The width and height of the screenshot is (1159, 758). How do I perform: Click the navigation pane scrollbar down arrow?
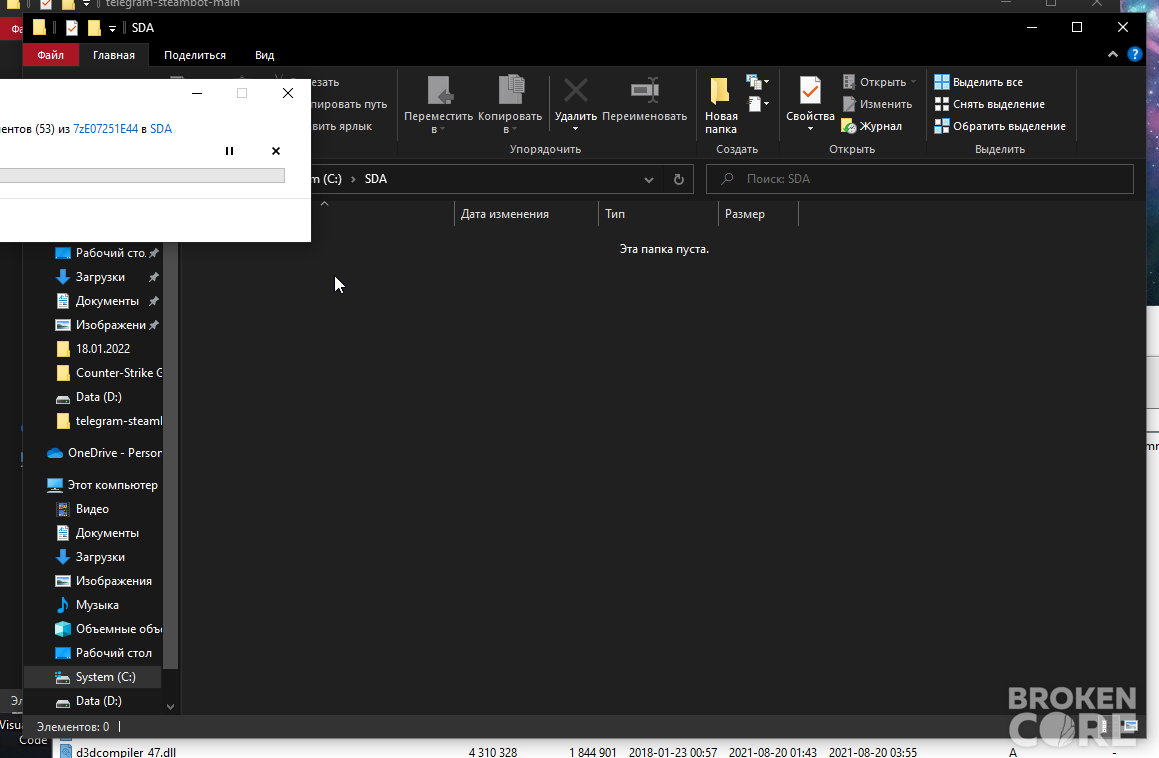[171, 706]
